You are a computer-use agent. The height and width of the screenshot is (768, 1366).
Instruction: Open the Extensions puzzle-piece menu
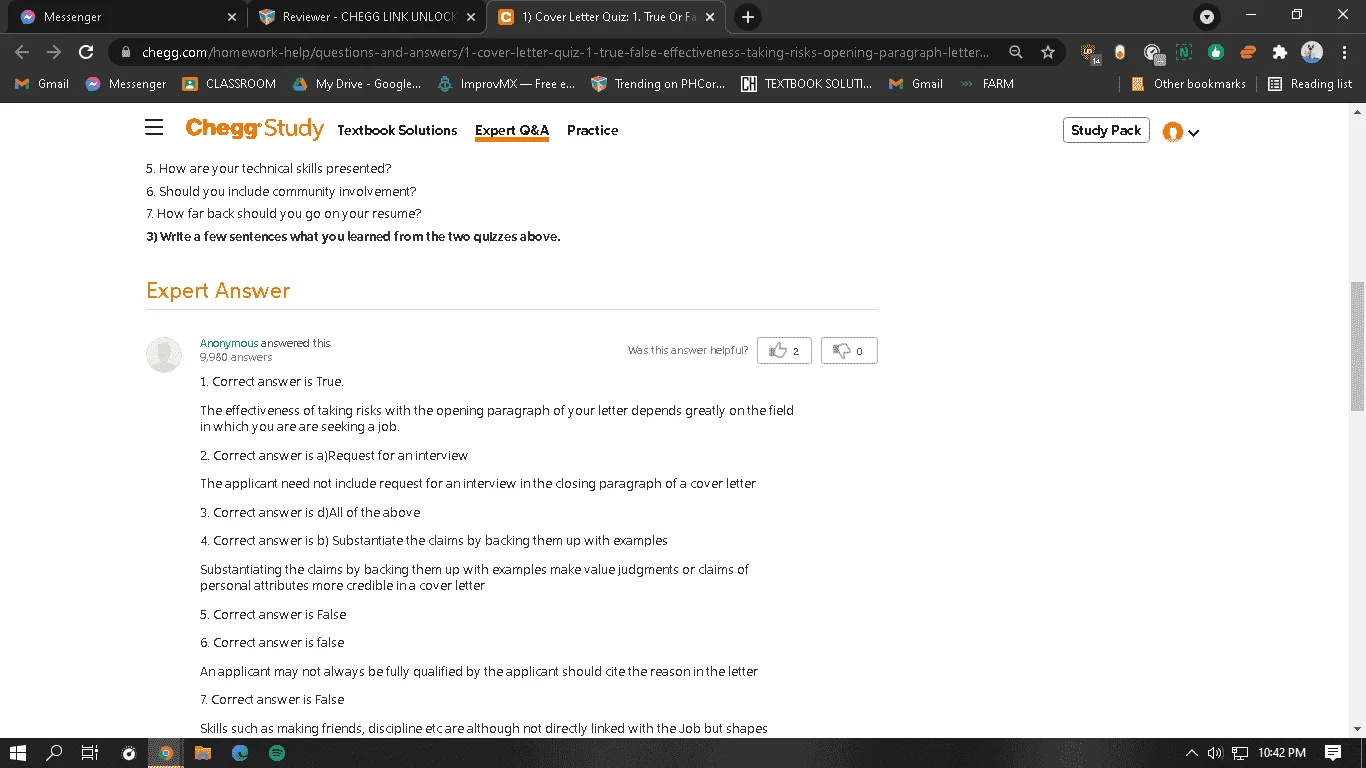[1280, 52]
